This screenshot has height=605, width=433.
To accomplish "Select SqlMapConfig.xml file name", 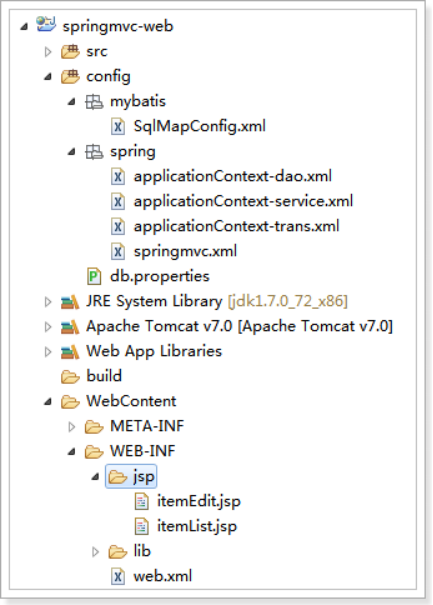I will 200,127.
